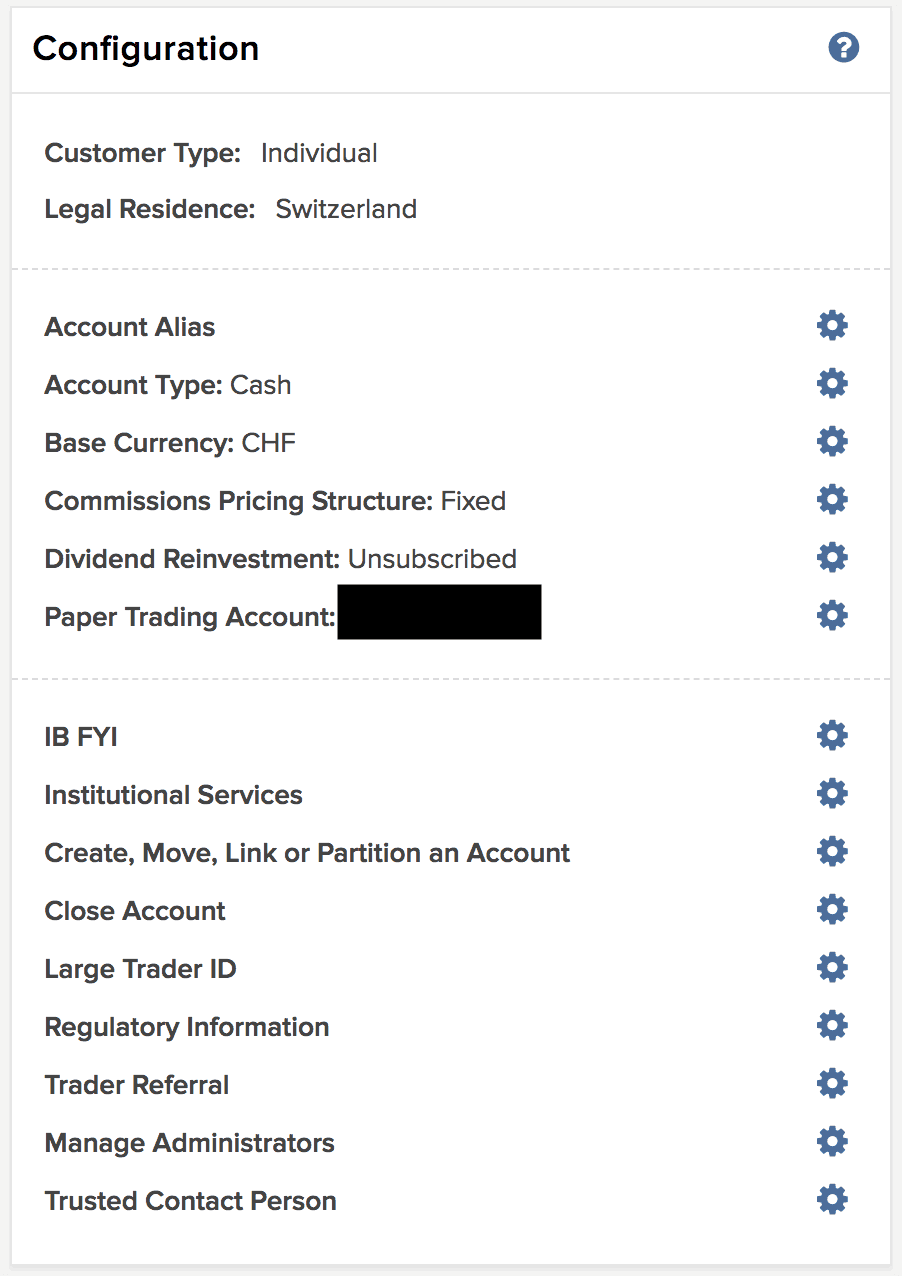Configure Large Trader ID gear icon
The image size is (902, 1276).
(832, 967)
